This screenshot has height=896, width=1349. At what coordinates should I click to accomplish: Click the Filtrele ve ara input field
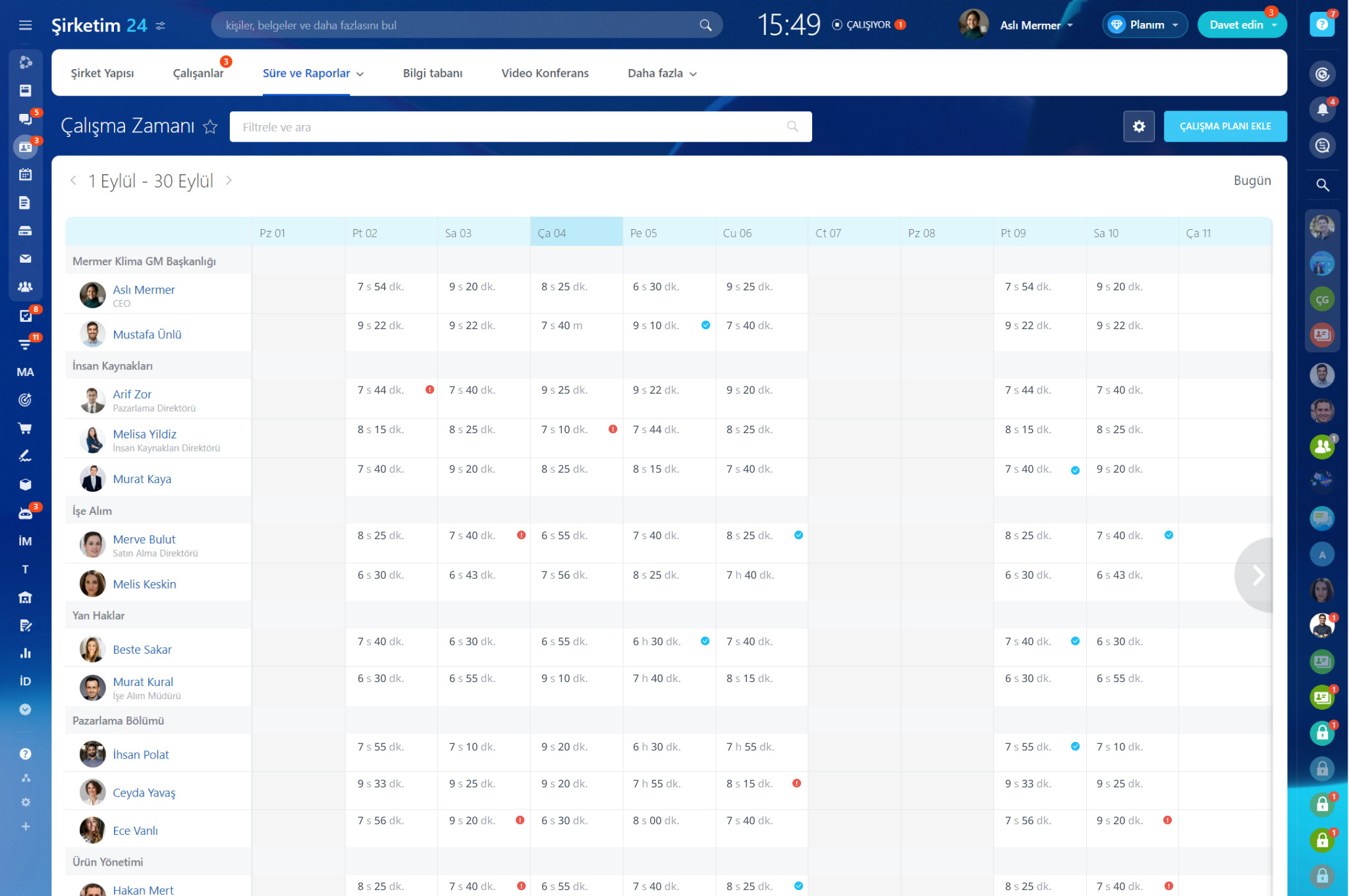pyautogui.click(x=520, y=127)
